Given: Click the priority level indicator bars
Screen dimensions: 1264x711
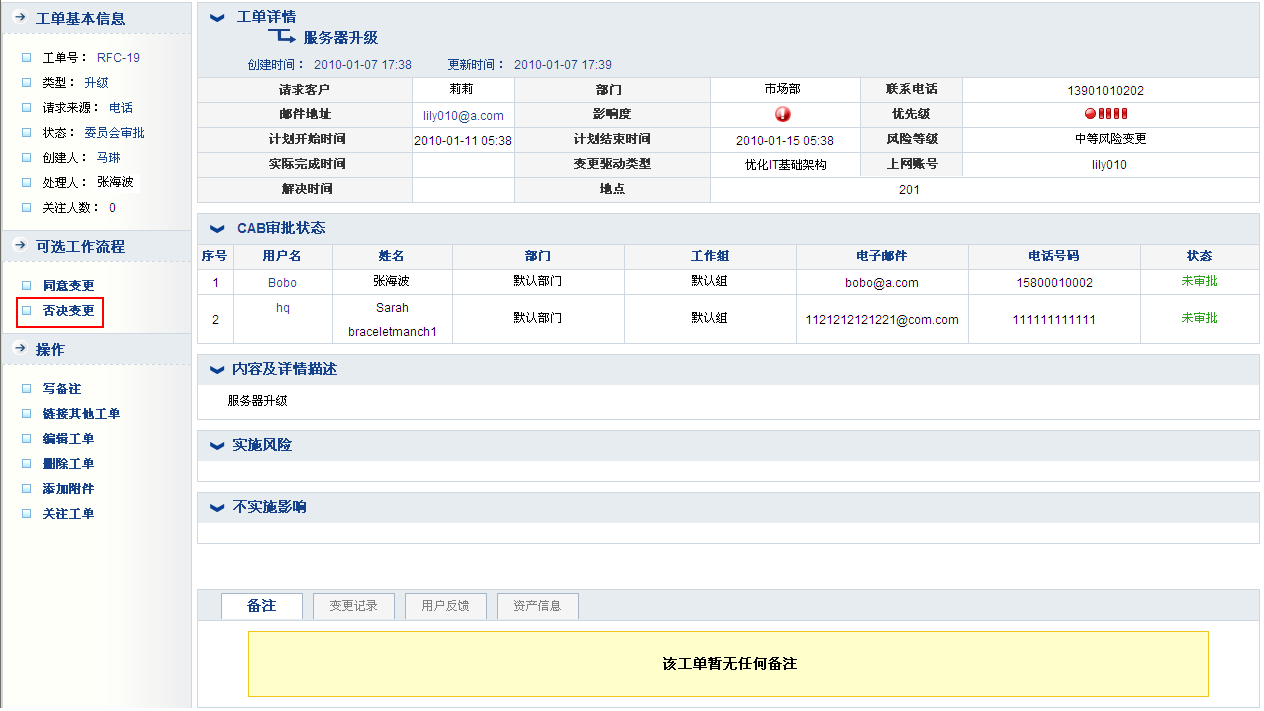Looking at the screenshot, I should click(x=1105, y=114).
